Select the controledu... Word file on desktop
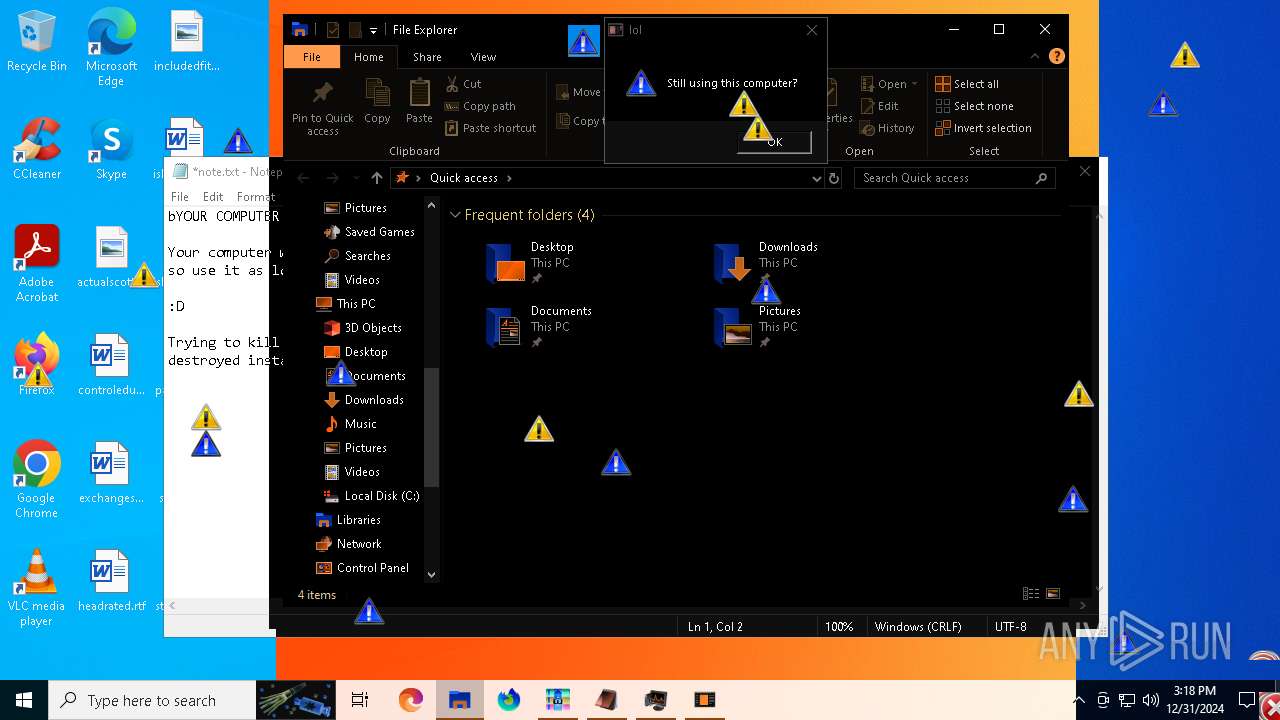This screenshot has width=1280, height=720. pos(111,365)
